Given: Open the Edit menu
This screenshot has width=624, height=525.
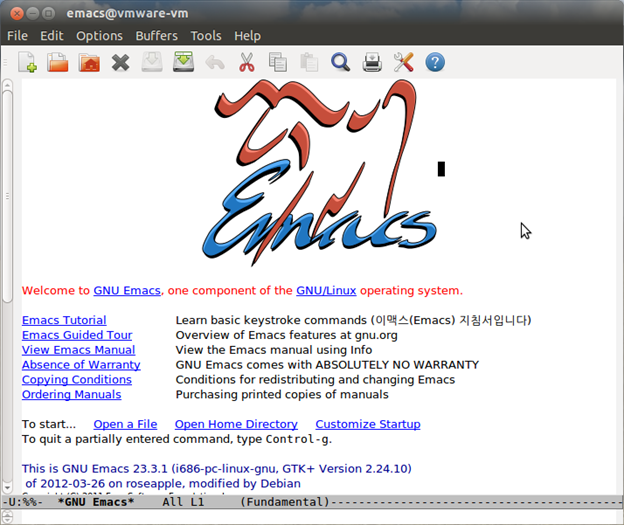Looking at the screenshot, I should point(52,36).
